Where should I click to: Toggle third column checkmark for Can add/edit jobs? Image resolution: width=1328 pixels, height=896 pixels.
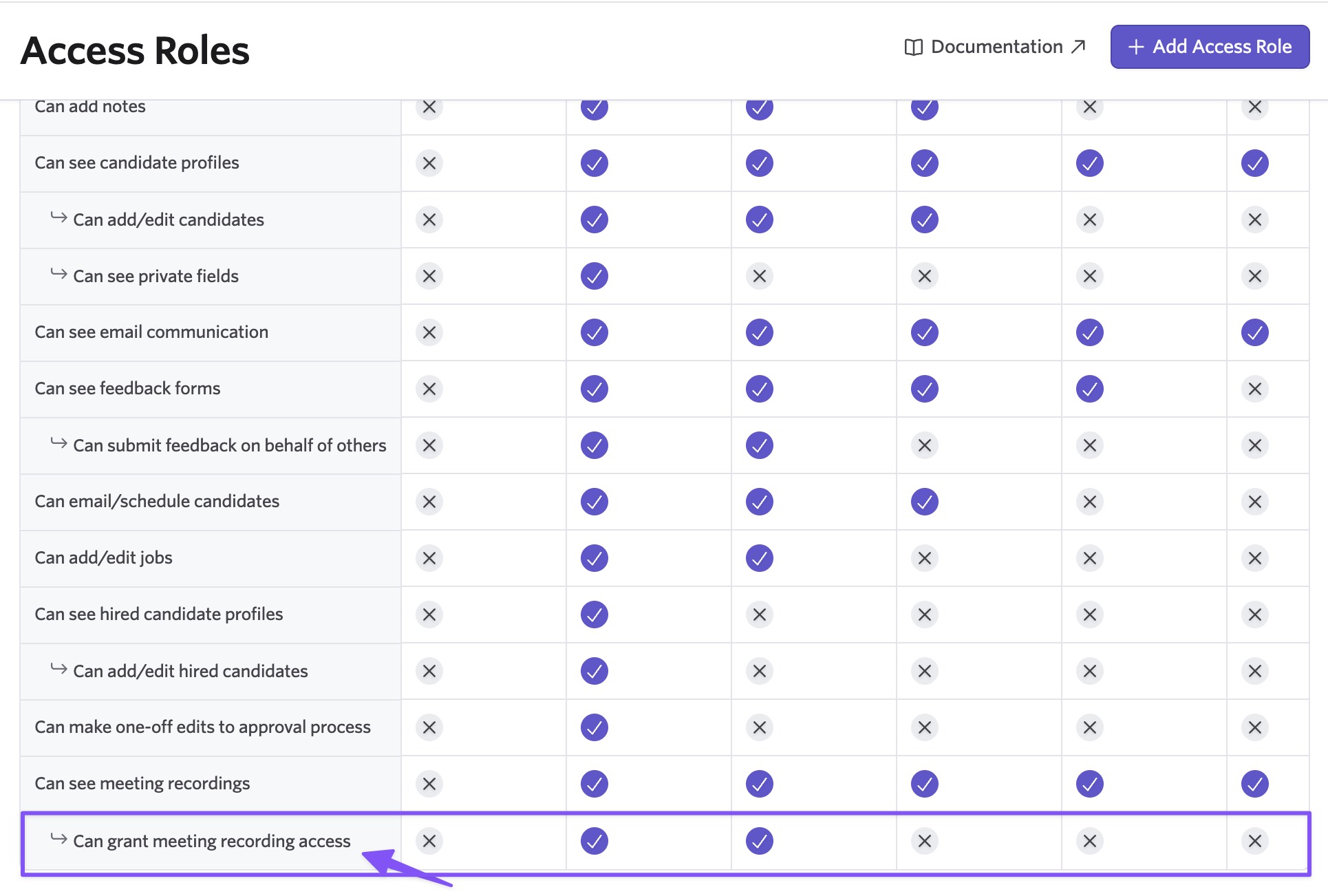[760, 558]
